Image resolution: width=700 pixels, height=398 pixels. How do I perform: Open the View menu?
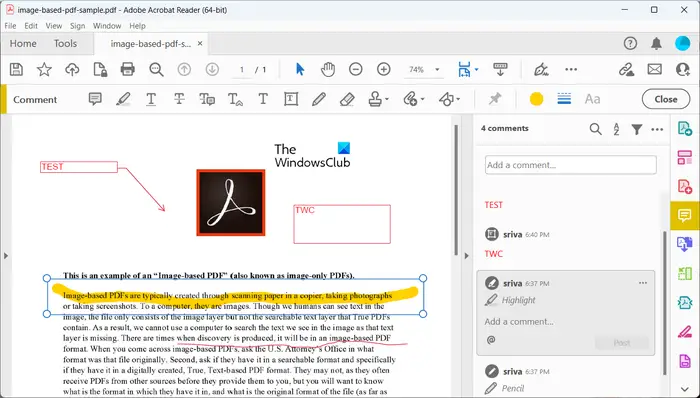[x=54, y=26]
